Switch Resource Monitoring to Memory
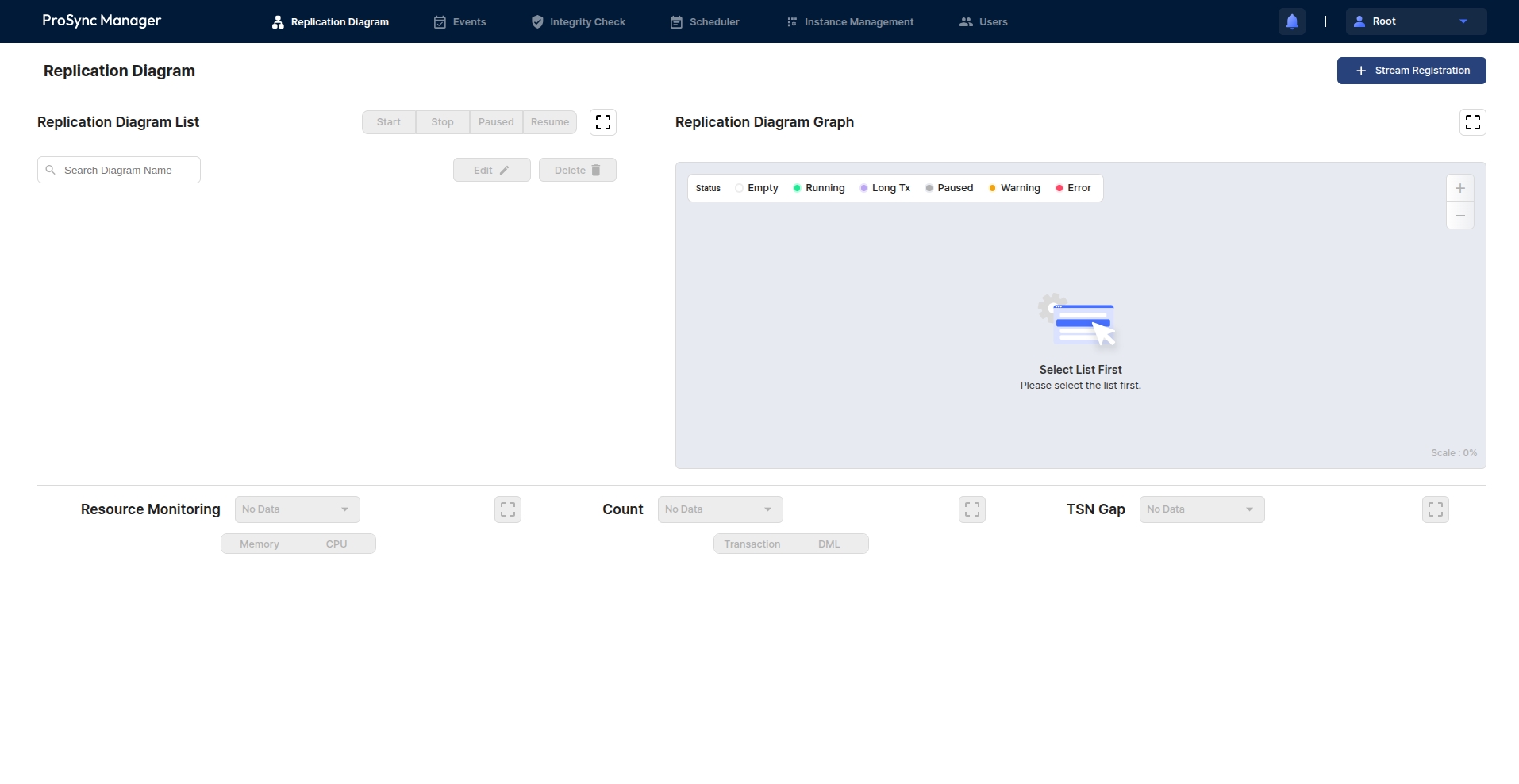The image size is (1519, 784). (x=260, y=544)
